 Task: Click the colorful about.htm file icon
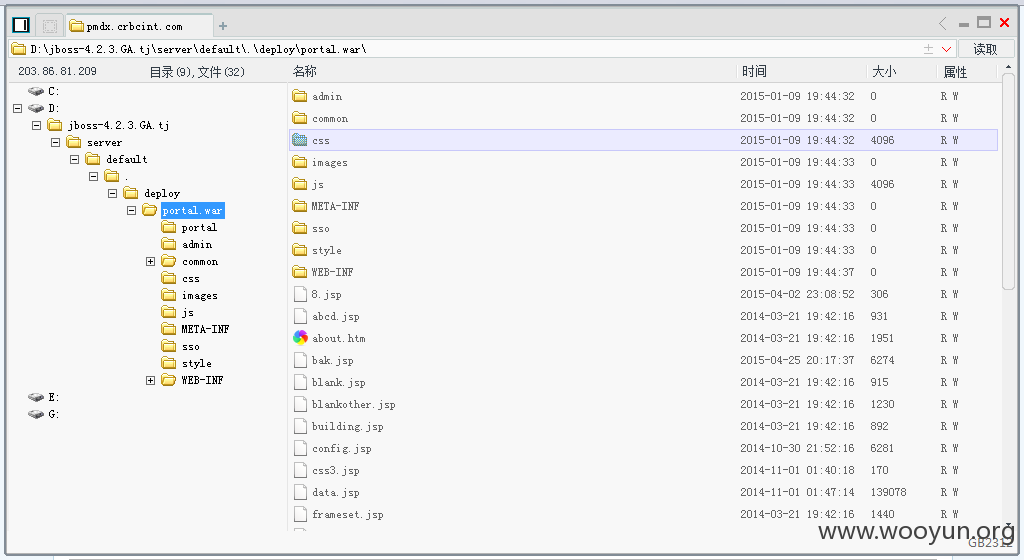(x=300, y=337)
